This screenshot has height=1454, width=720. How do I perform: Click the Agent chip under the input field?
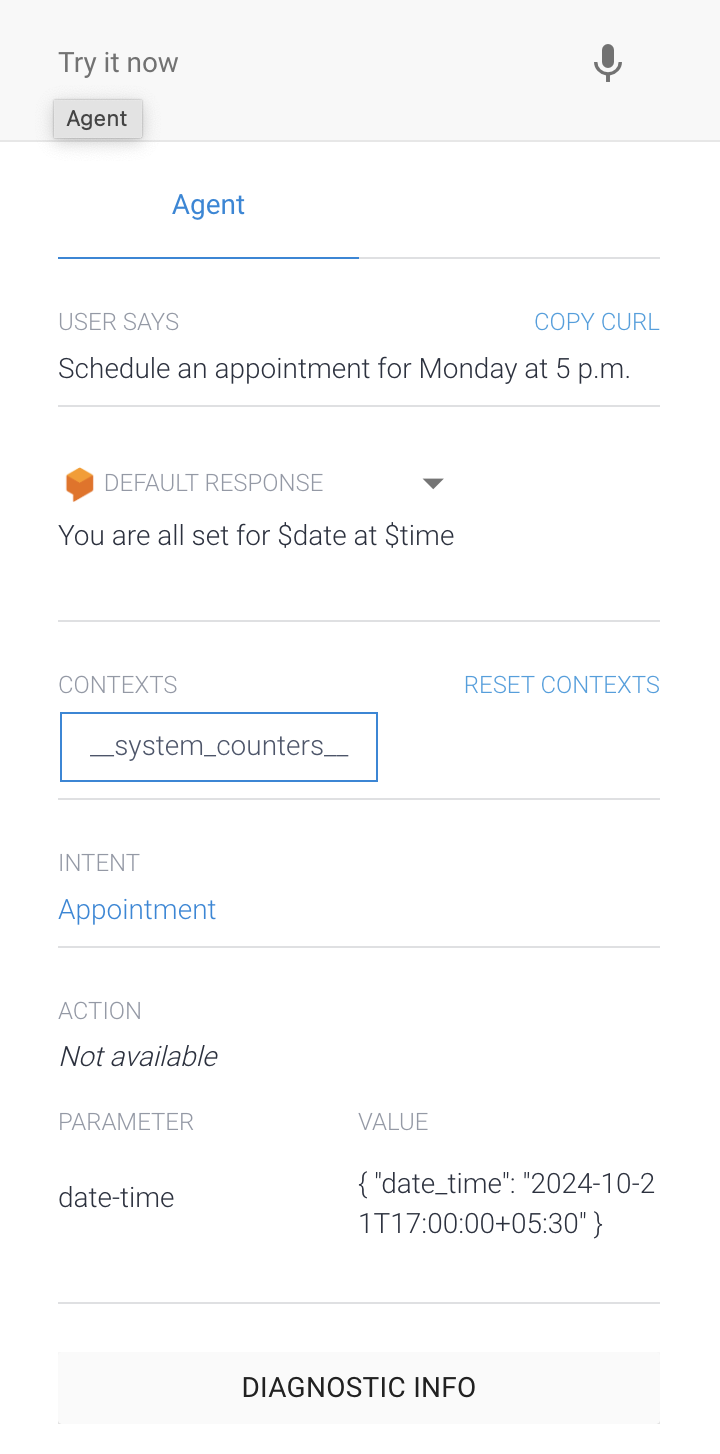[97, 118]
